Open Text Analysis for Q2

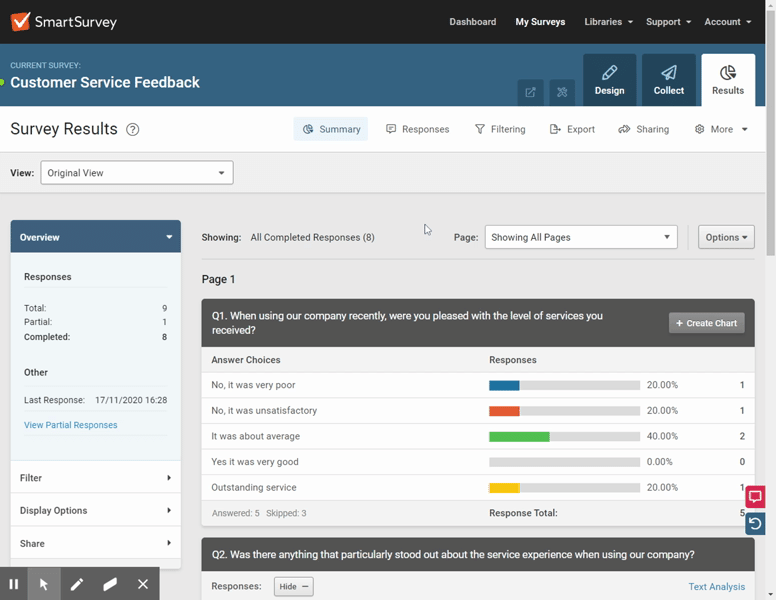tap(717, 587)
